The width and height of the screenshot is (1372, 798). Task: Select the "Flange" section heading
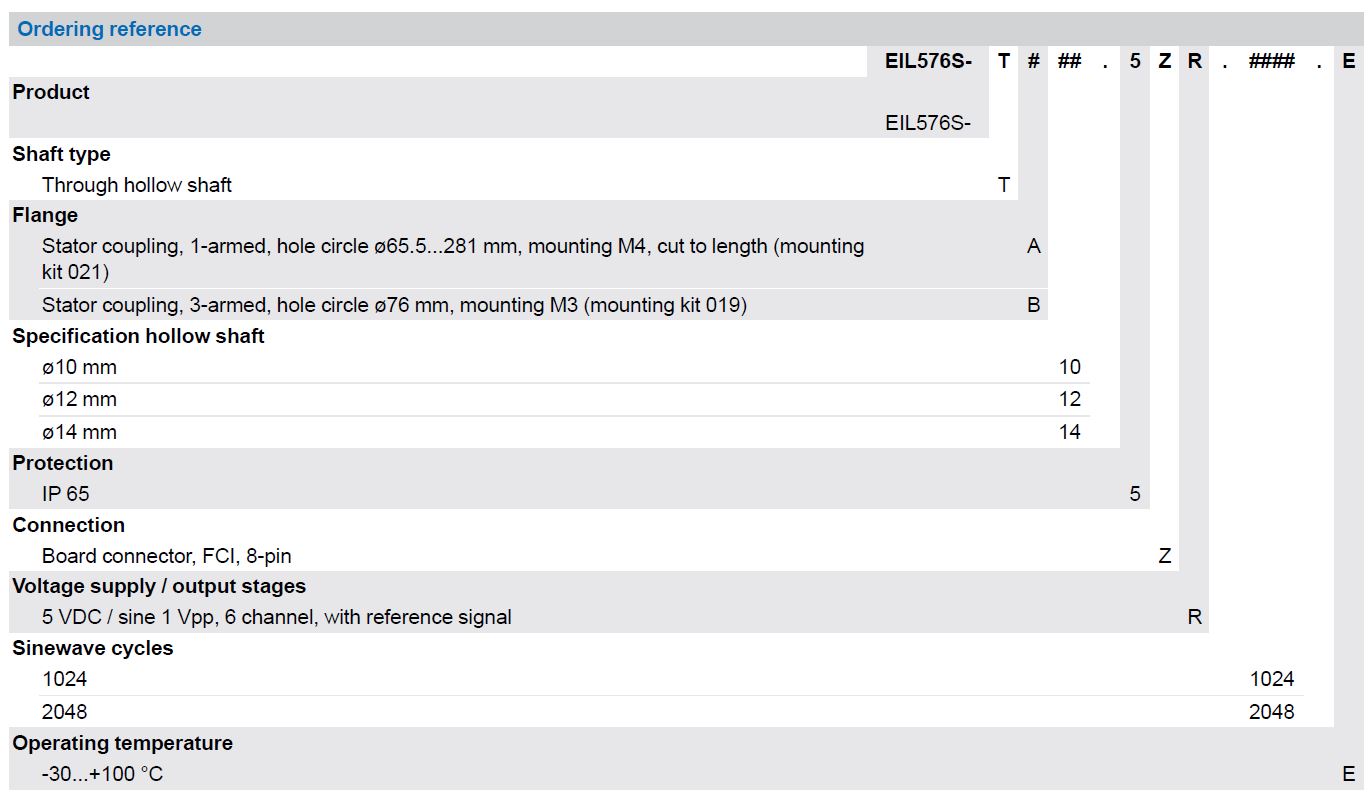pyautogui.click(x=45, y=215)
